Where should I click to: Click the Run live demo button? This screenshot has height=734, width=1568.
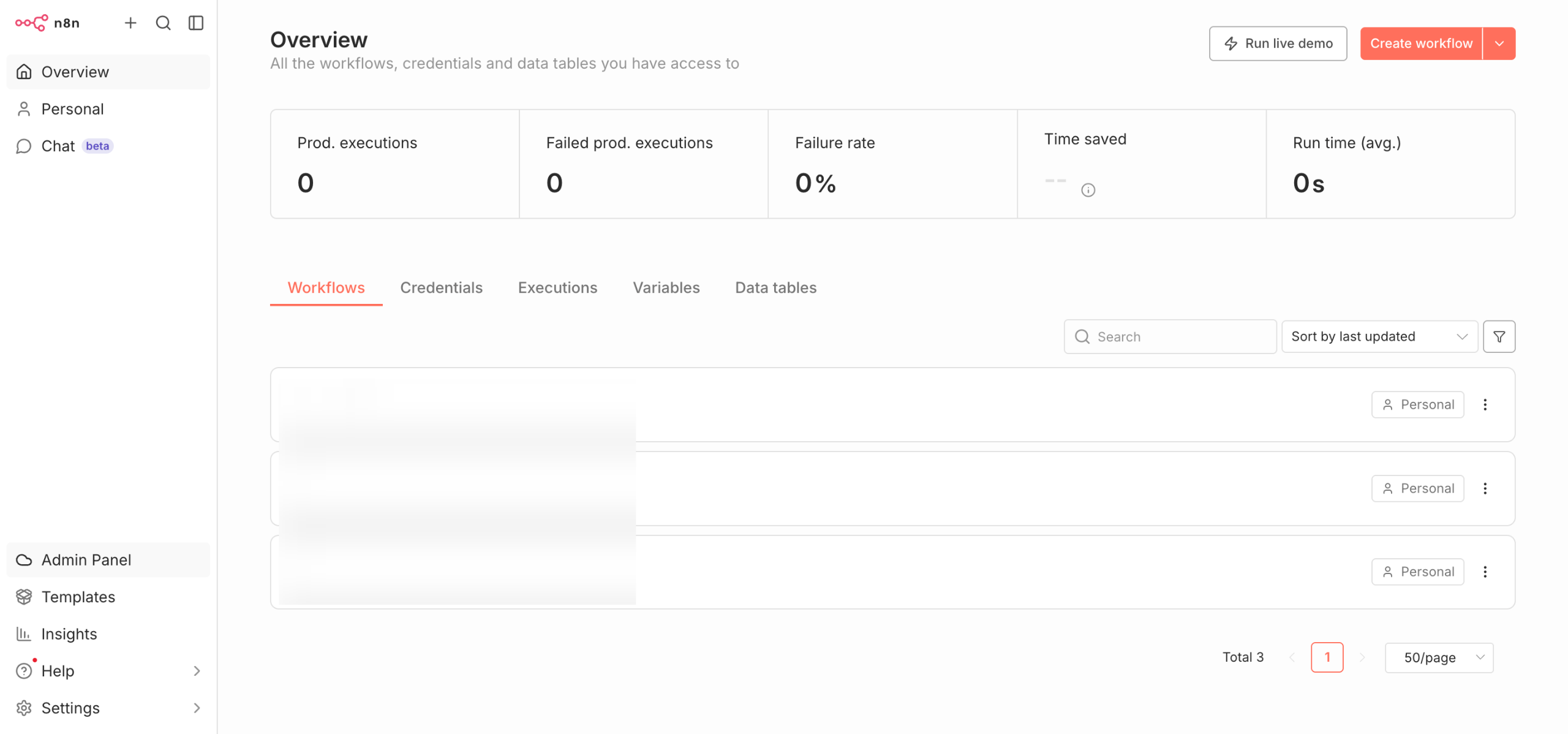(x=1278, y=44)
